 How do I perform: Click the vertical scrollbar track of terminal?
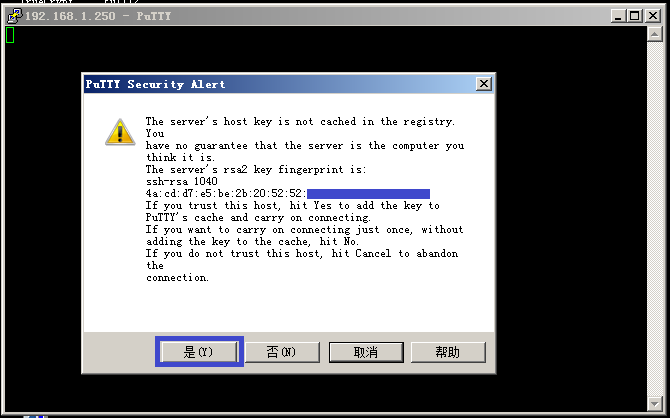point(654,220)
